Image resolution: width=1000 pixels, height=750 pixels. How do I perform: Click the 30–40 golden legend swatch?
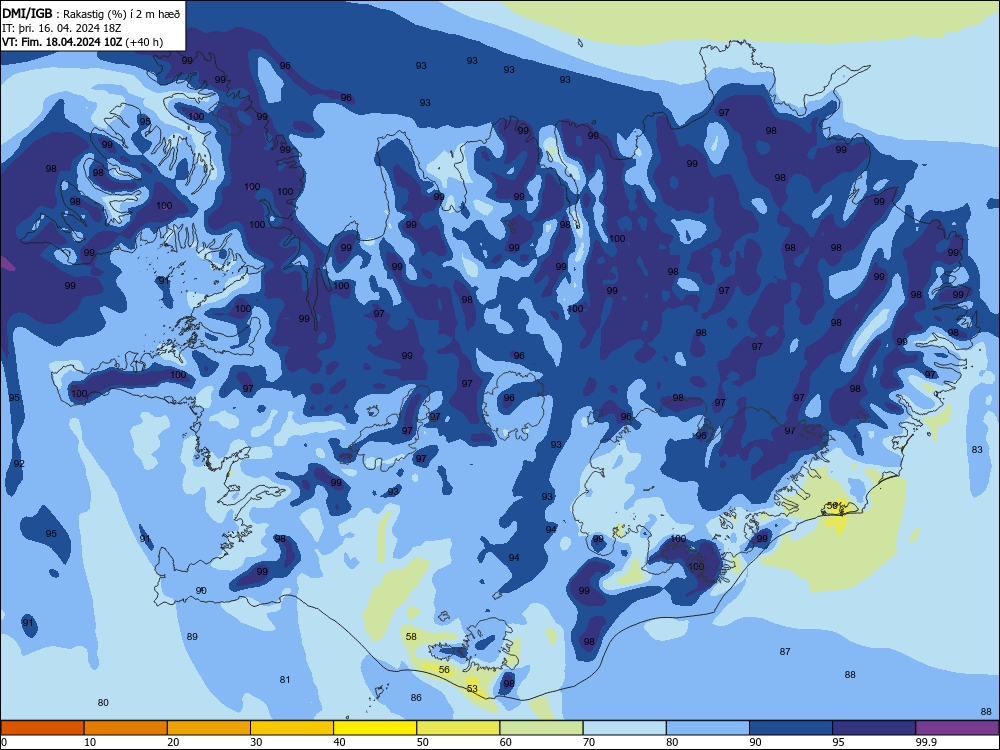point(292,728)
